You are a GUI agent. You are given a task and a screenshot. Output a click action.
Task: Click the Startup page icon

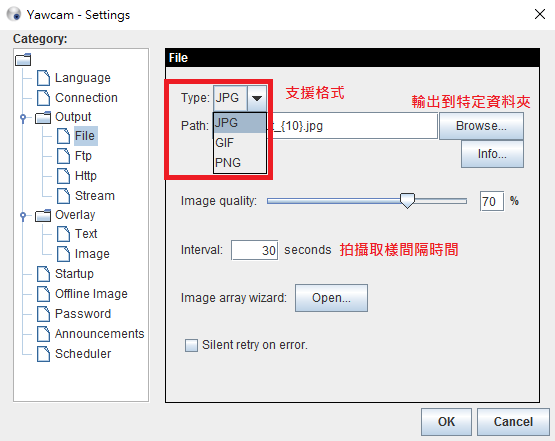[44, 274]
